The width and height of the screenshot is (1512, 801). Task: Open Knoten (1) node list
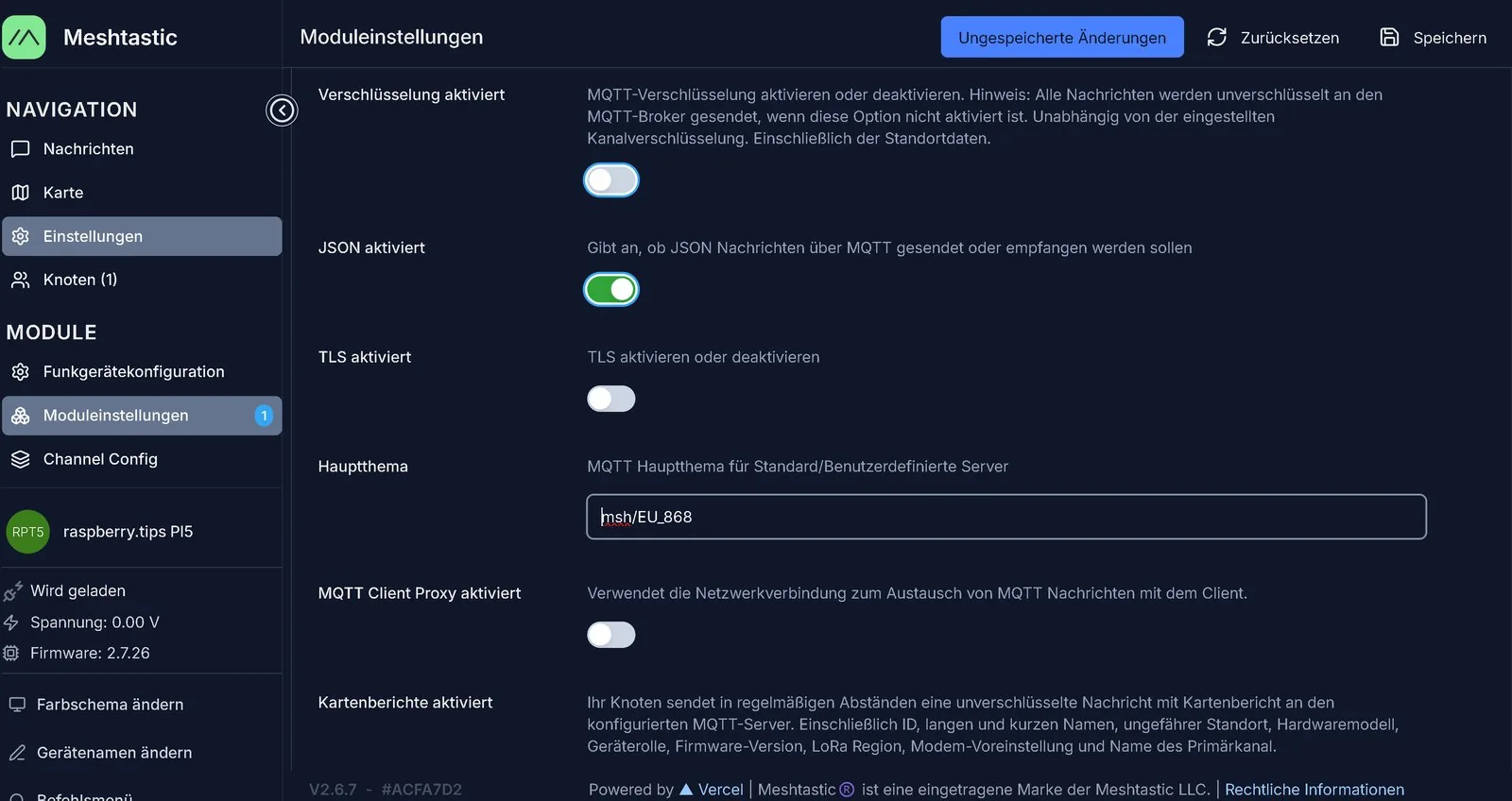[x=142, y=280]
